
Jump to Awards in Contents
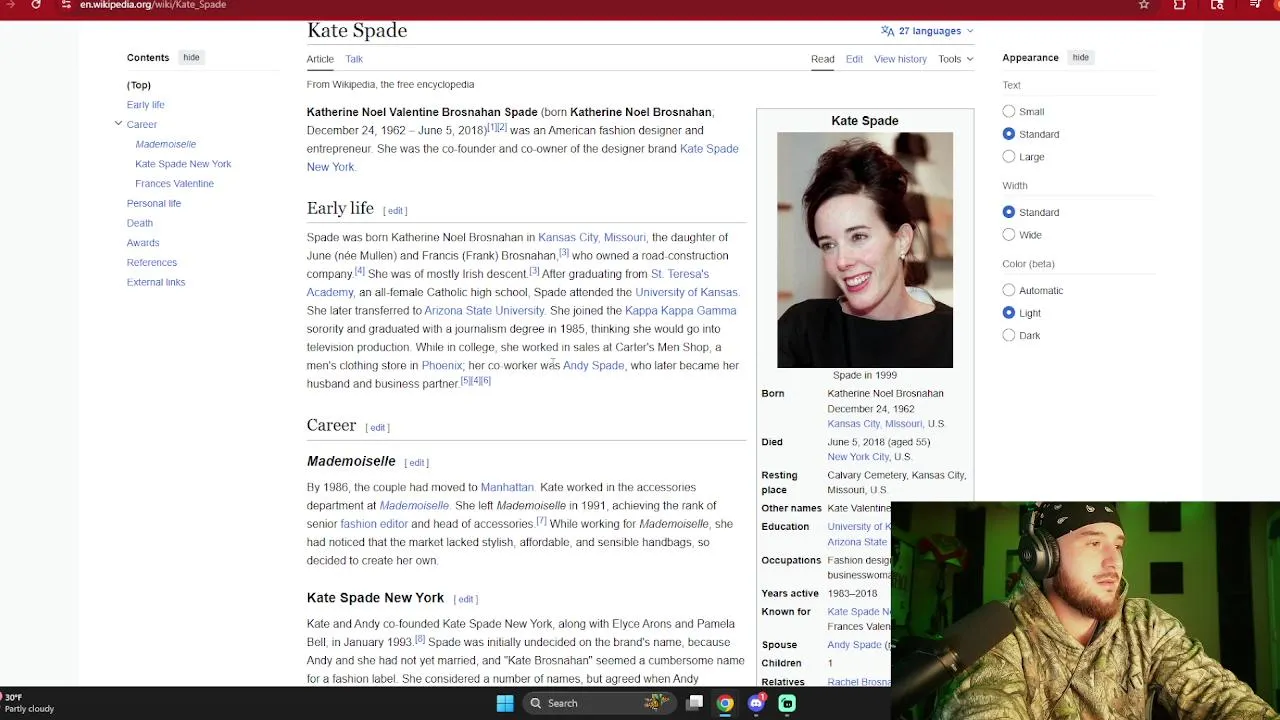143,243
